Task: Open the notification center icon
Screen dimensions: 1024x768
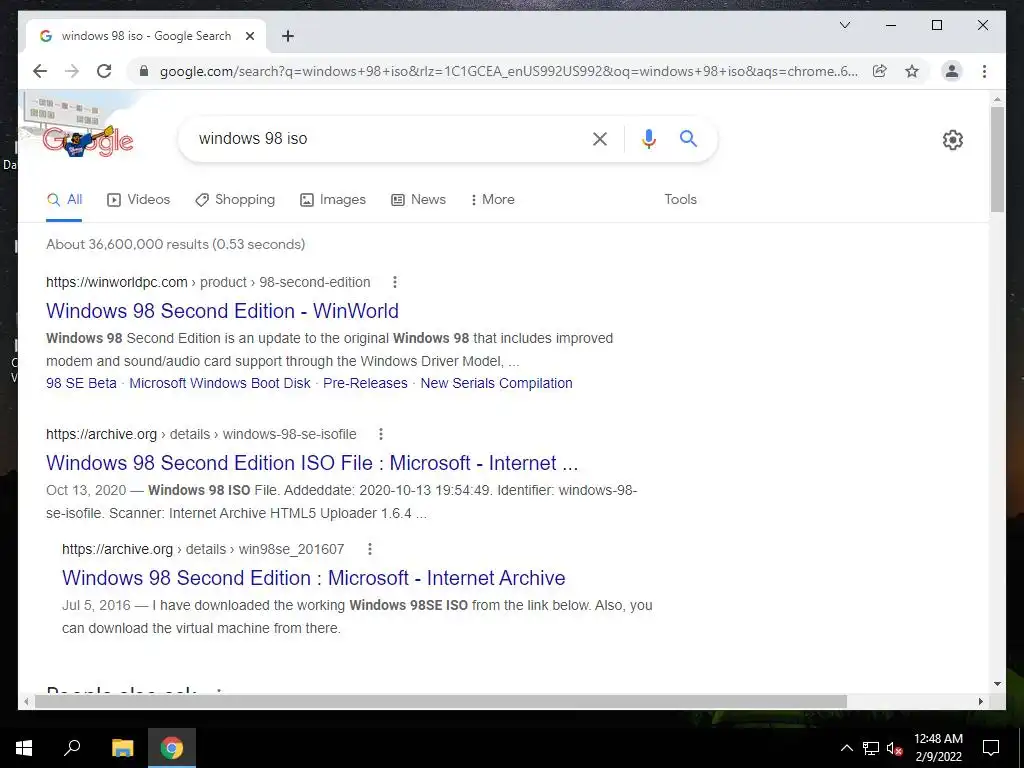Action: tap(991, 748)
